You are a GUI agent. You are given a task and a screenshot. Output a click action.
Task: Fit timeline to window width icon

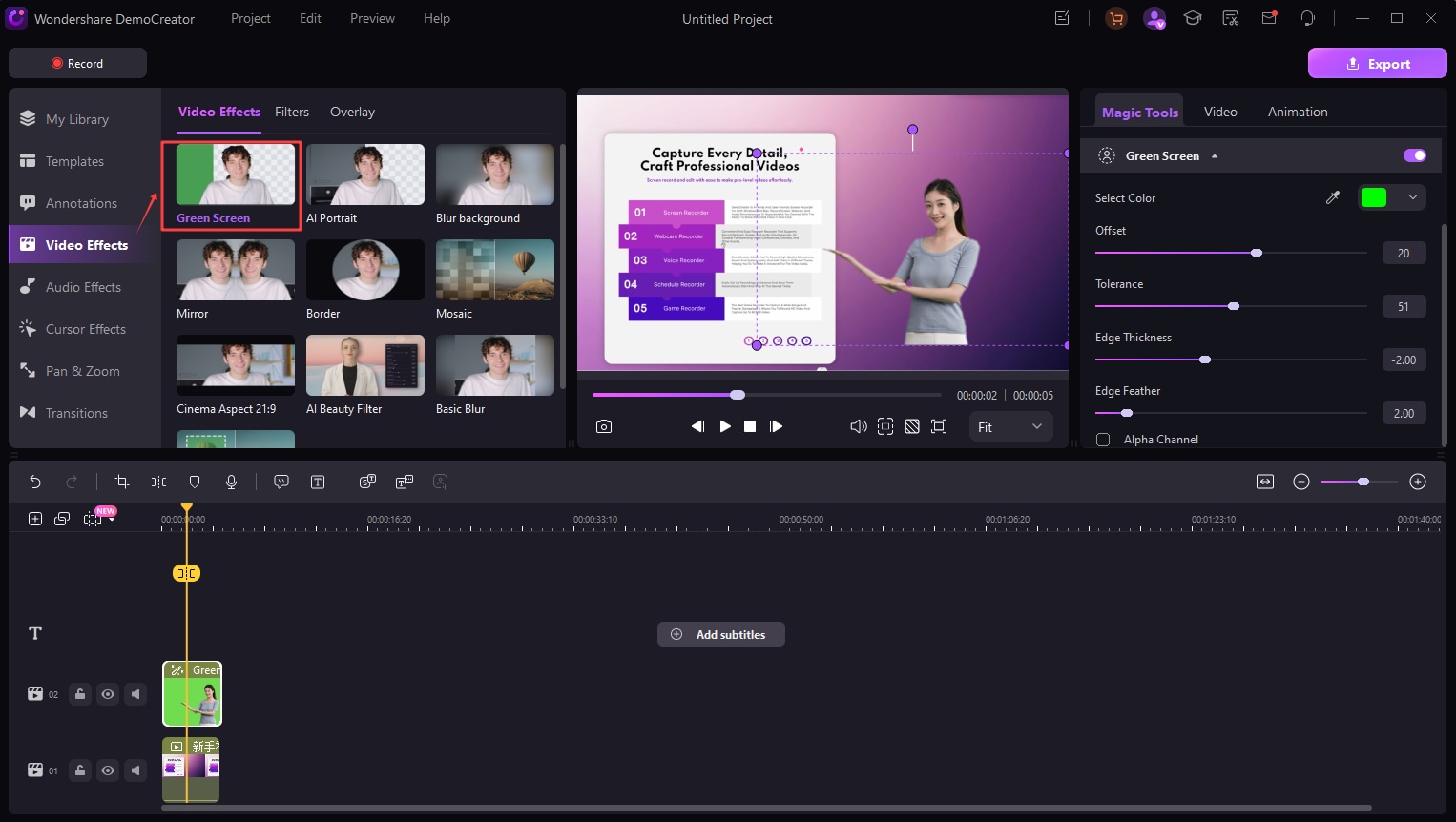[1265, 482]
